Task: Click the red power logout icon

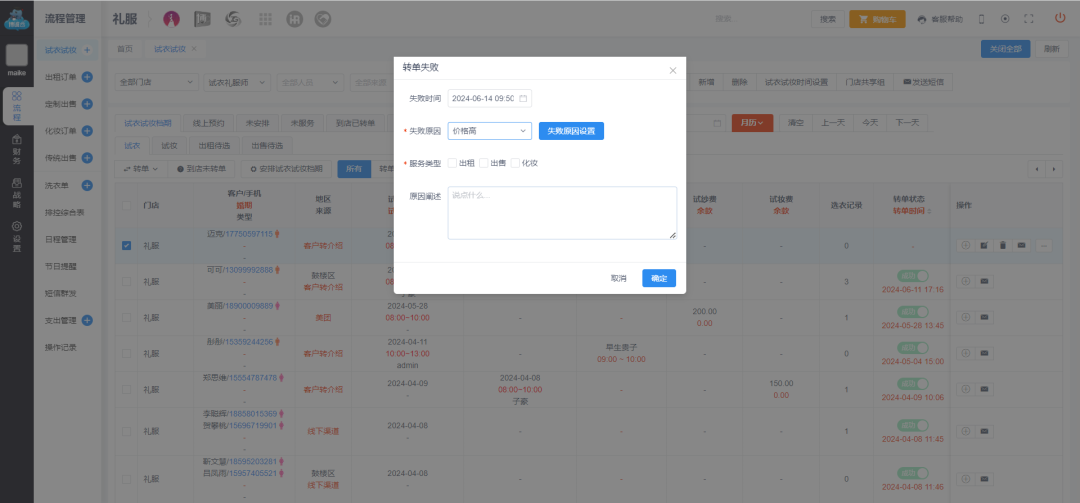Action: click(1060, 19)
